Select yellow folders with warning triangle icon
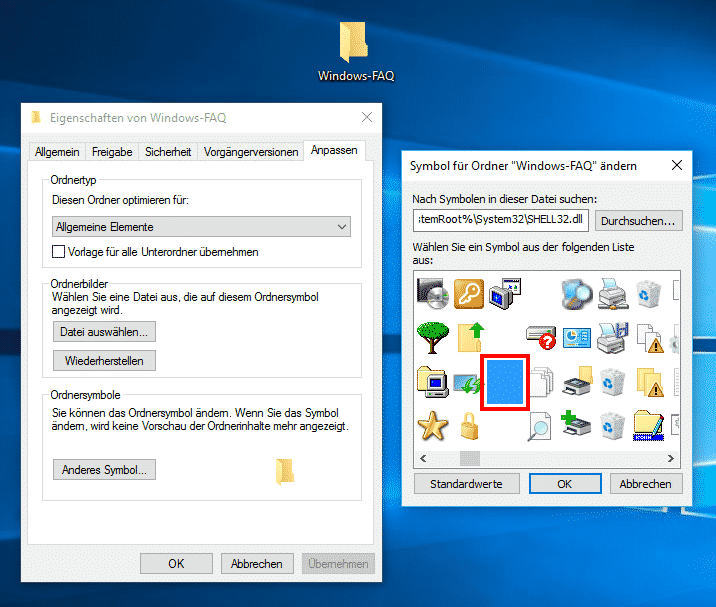 650,382
